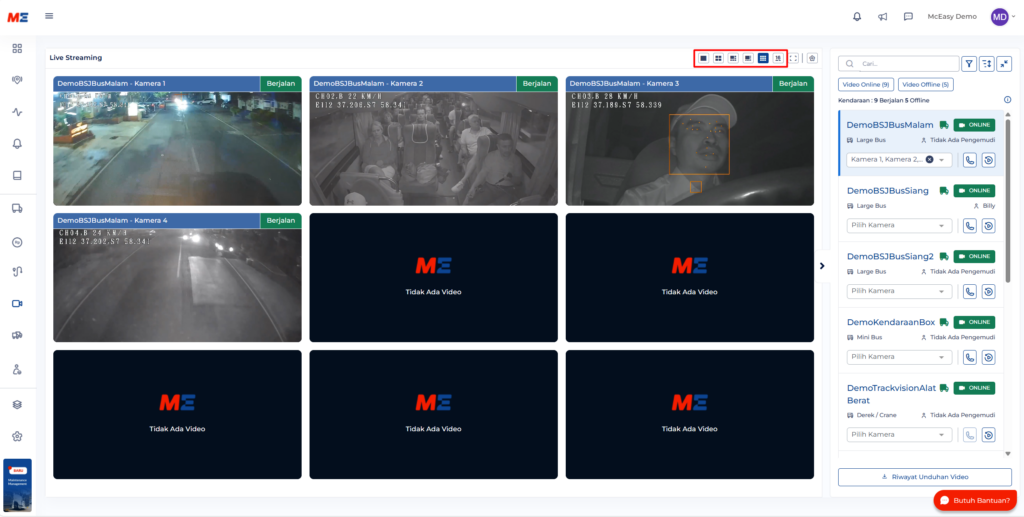
Task: Click the McEasy ME logo
Action: [x=18, y=17]
